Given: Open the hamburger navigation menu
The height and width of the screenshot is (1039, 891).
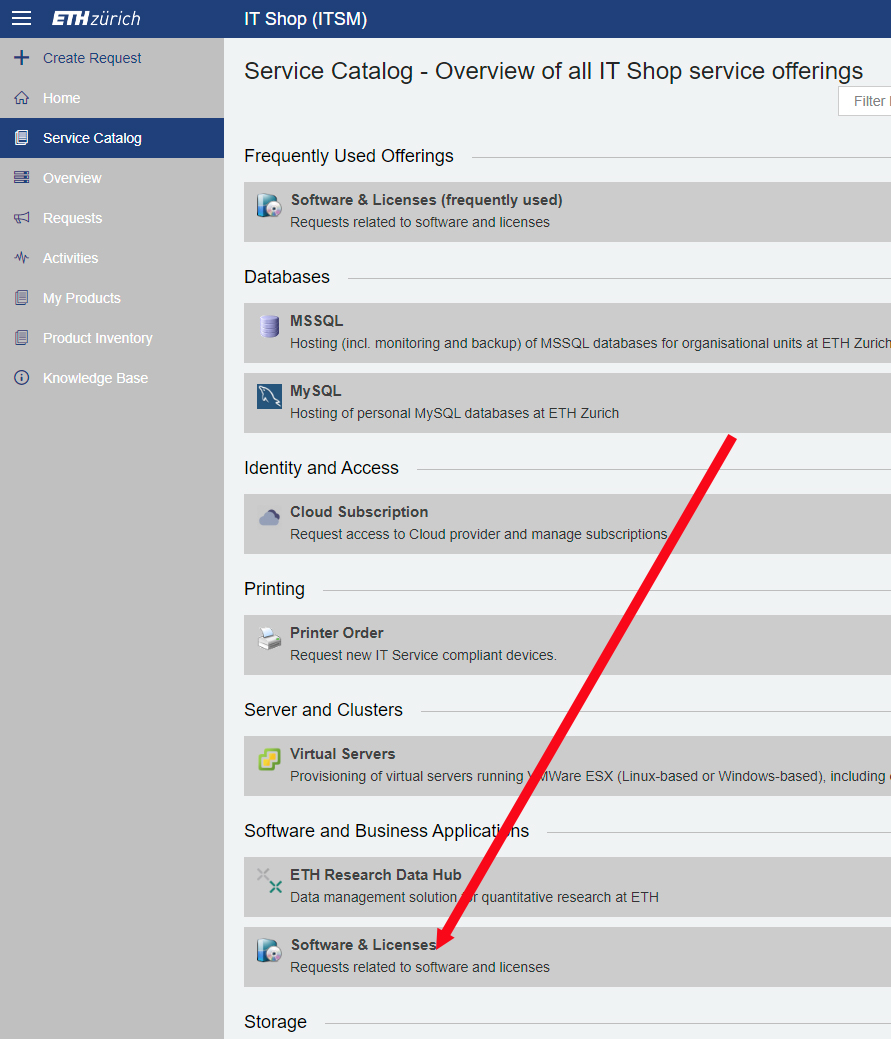Looking at the screenshot, I should (x=21, y=19).
